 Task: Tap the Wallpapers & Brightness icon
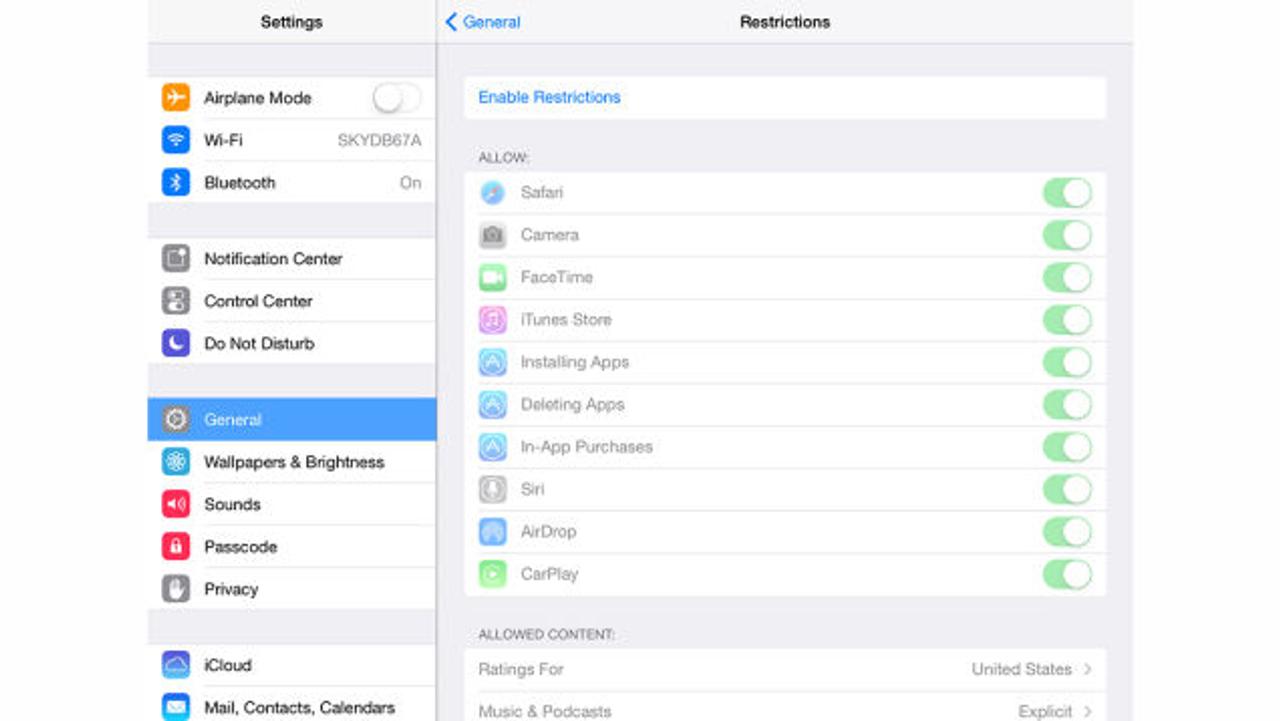pos(176,462)
